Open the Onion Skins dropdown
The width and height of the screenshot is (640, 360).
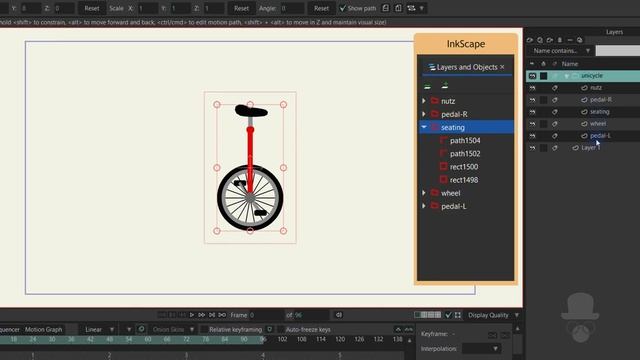pos(173,329)
